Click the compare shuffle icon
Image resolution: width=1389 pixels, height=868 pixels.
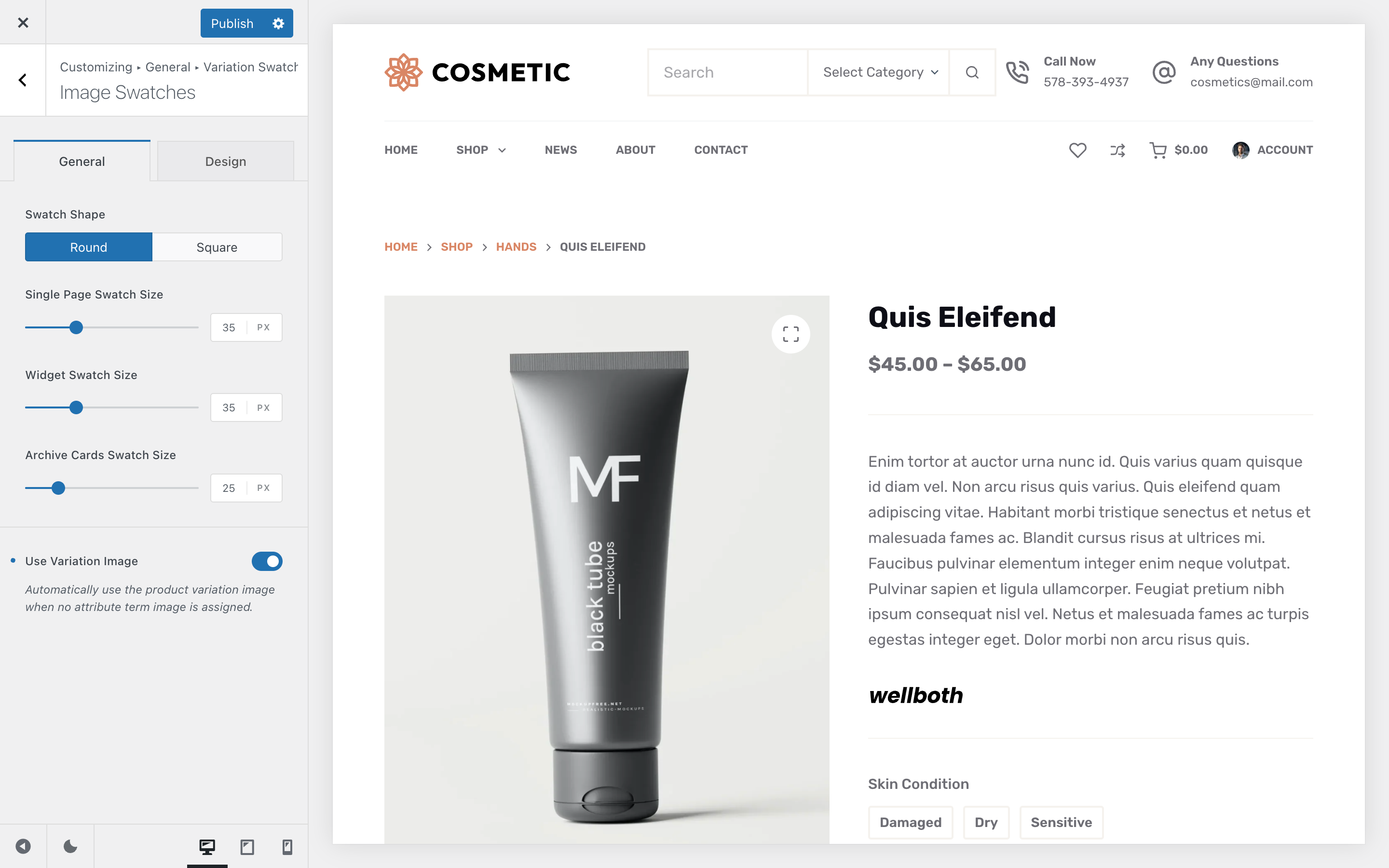click(x=1117, y=150)
